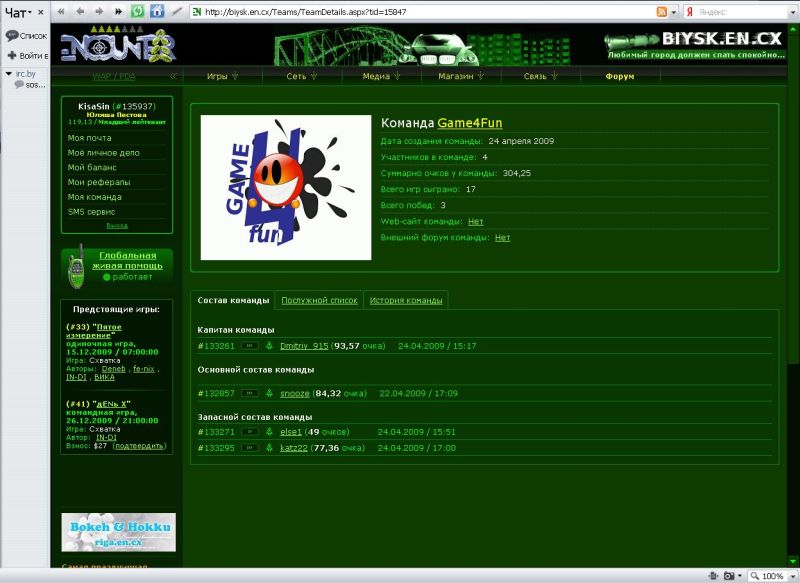Screen dimensions: 800x583
Task: Open the Медиа menu
Action: pos(381,76)
